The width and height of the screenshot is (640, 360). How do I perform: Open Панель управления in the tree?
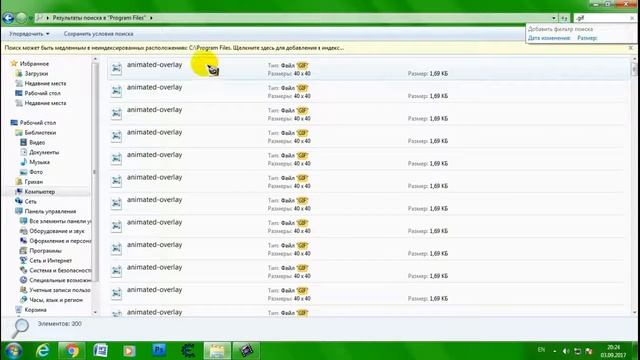click(x=50, y=211)
